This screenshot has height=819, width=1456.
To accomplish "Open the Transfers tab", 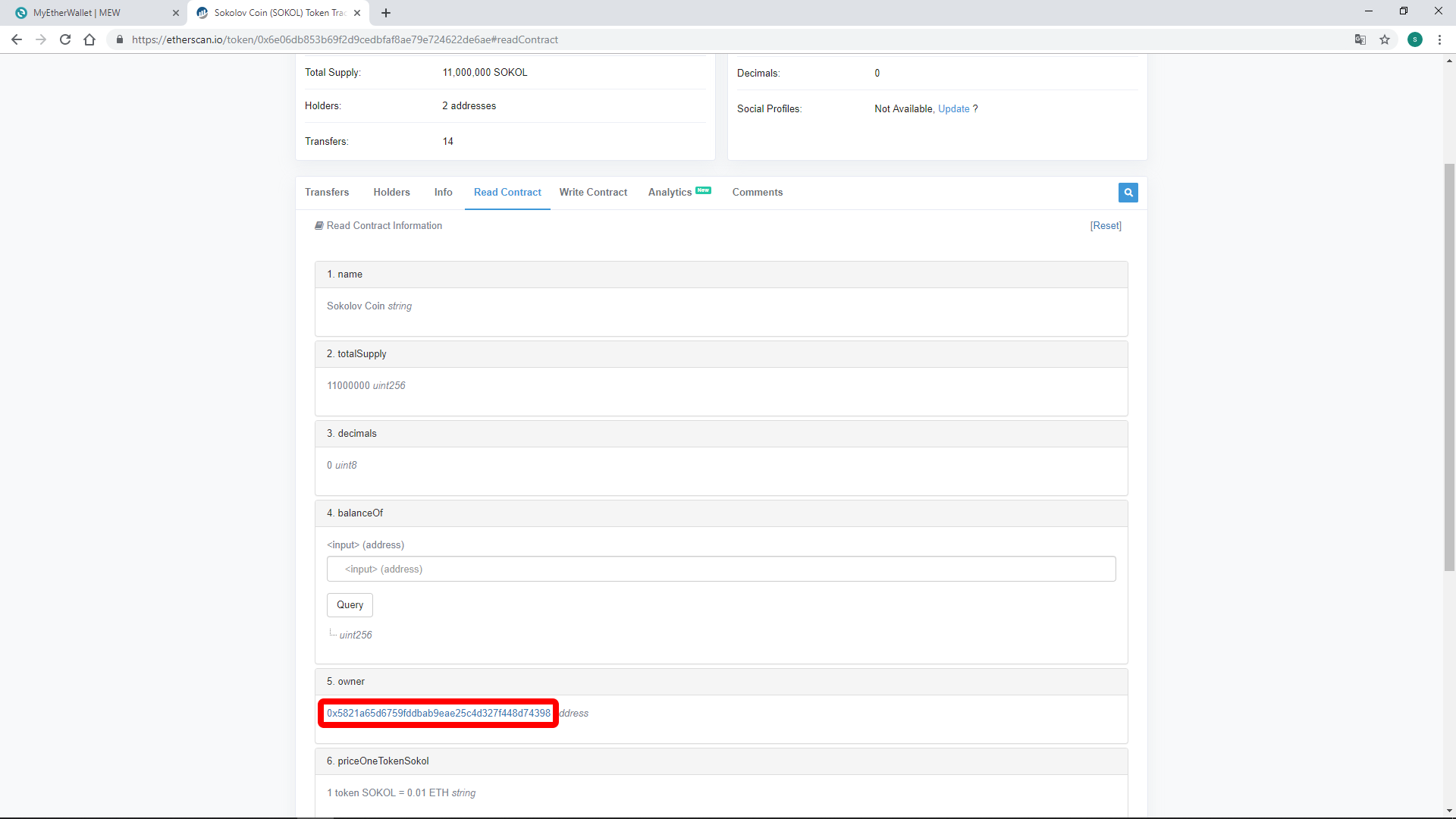I will (x=327, y=193).
